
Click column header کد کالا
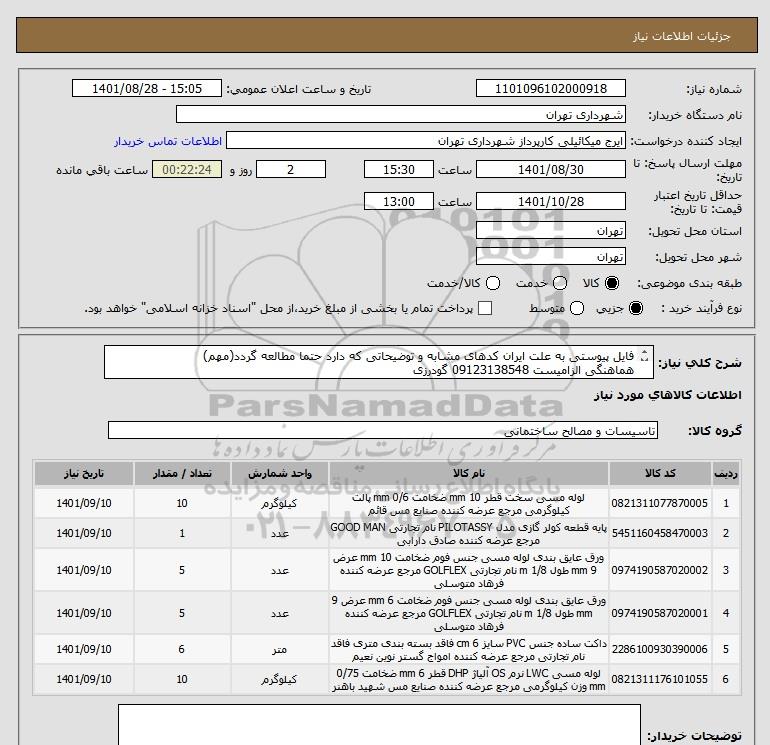660,473
